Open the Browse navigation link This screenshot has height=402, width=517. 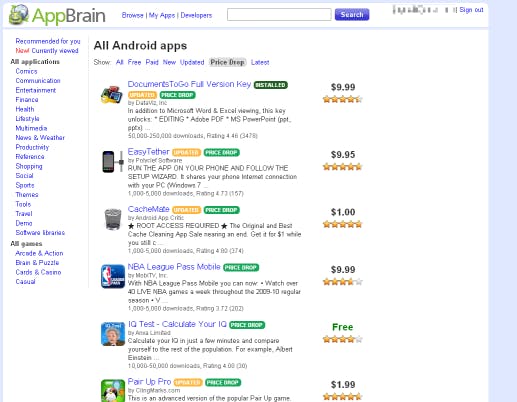point(132,15)
